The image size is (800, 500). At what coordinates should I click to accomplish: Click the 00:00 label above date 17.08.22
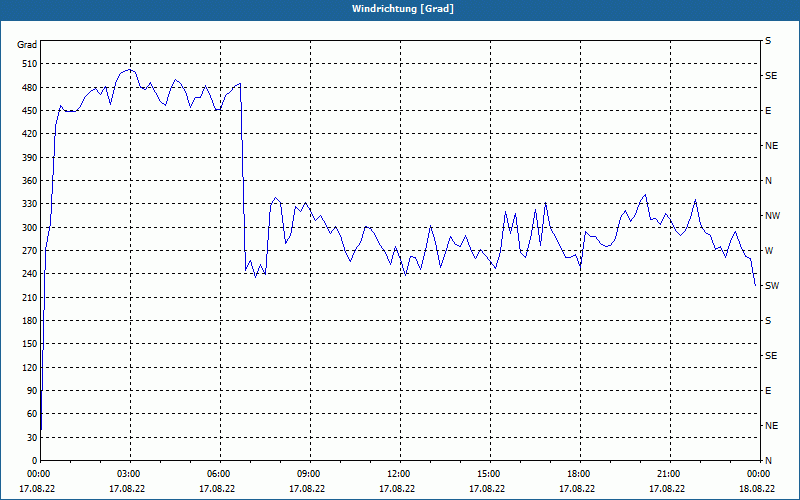click(x=37, y=474)
